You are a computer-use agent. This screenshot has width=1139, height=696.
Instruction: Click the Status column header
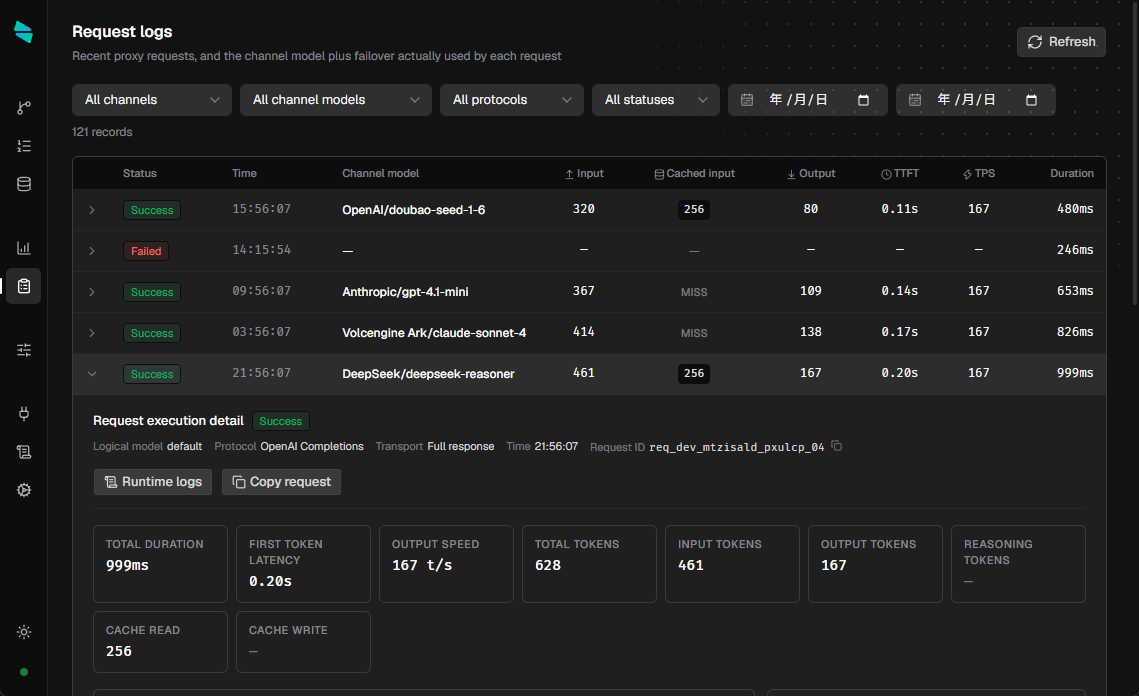click(x=139, y=174)
